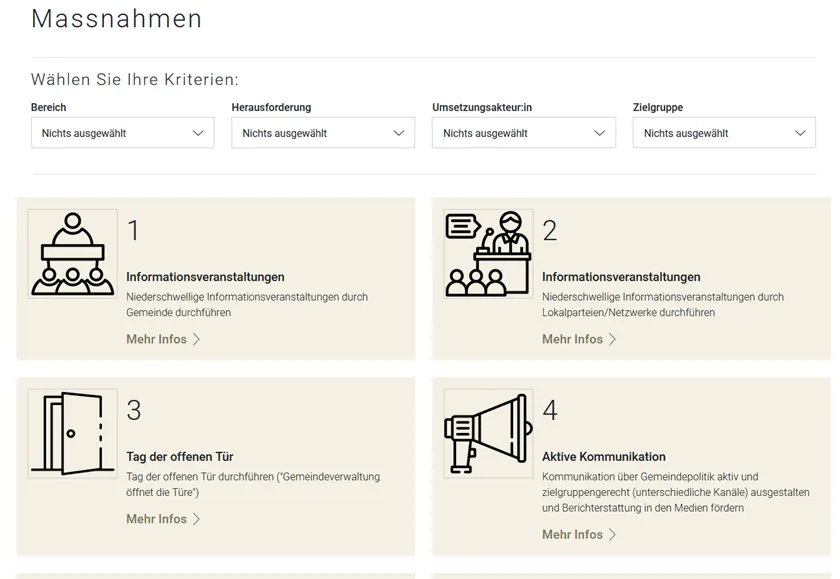
Task: Open Mehr Infos for card 2
Action: (573, 340)
